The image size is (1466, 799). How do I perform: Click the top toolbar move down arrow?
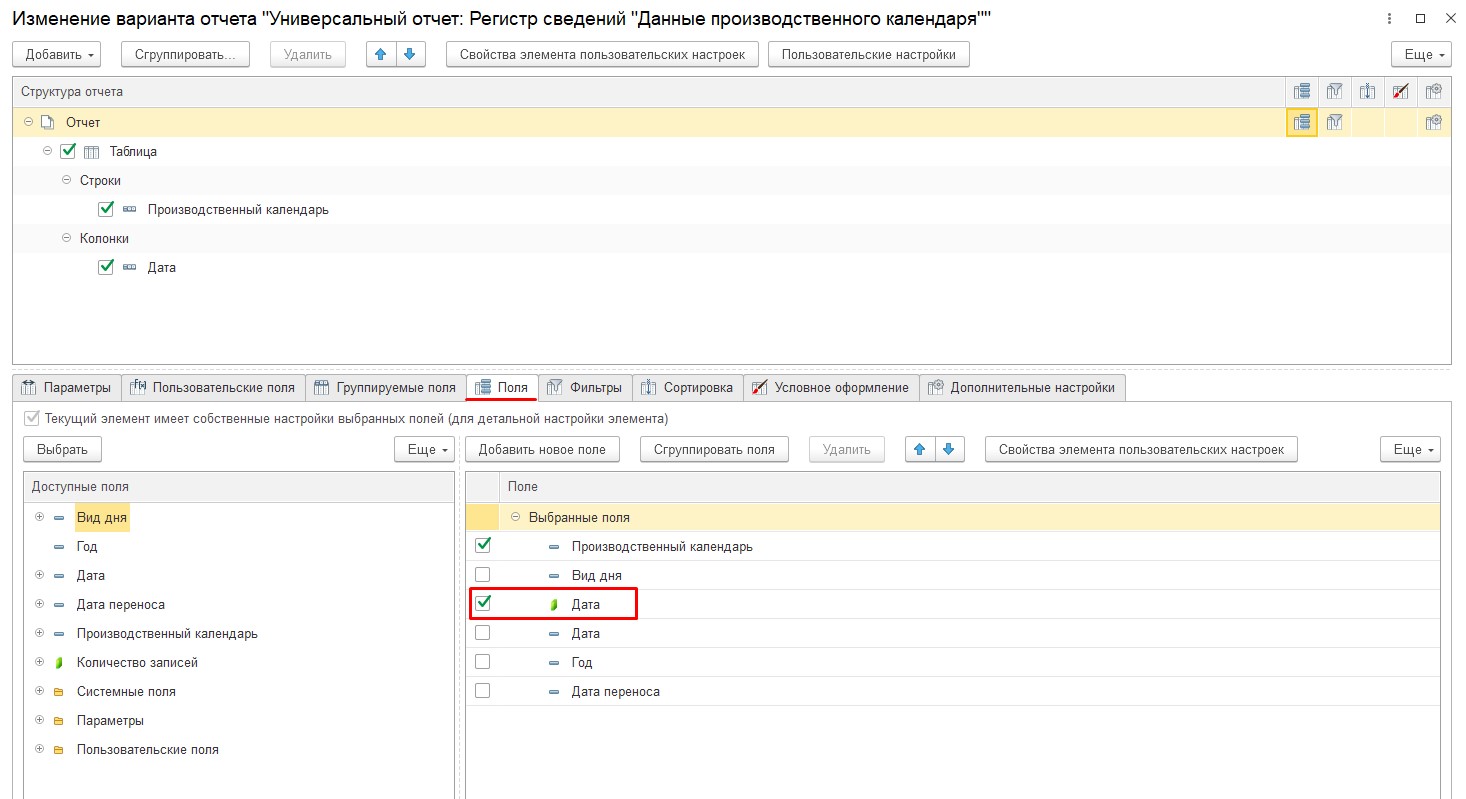410,54
